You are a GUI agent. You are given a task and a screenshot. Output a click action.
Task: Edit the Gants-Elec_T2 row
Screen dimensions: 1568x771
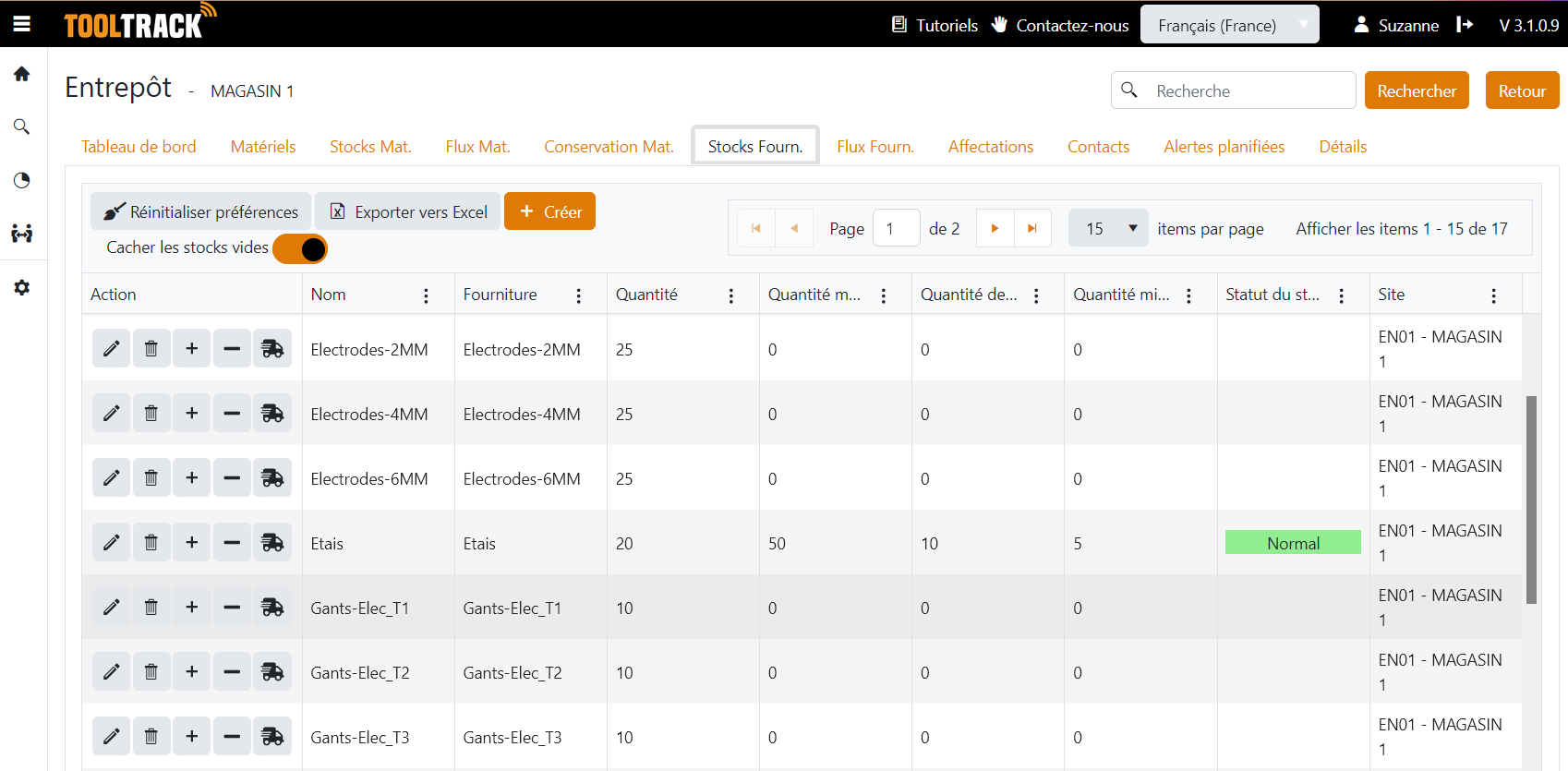112,672
